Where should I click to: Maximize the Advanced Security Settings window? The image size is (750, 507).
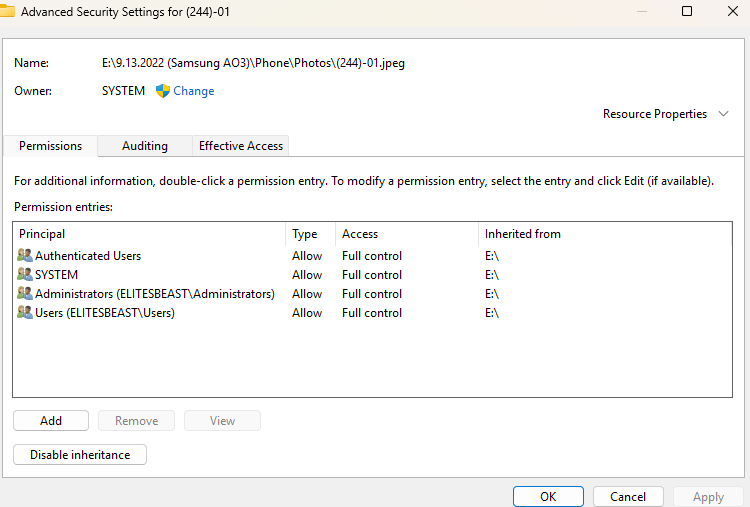pos(687,11)
